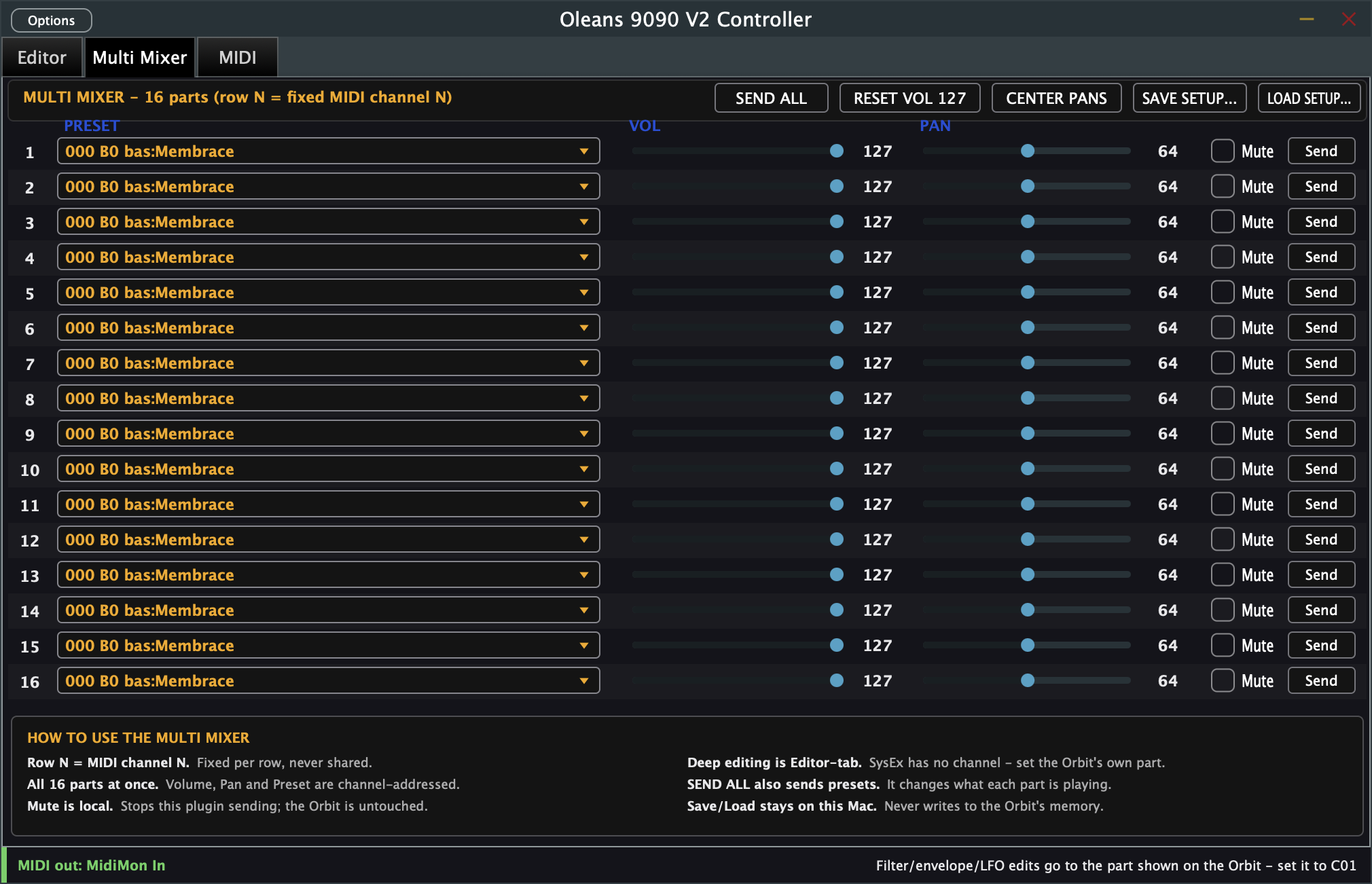Image resolution: width=1372 pixels, height=884 pixels.
Task: Switch to the Editor tab
Action: point(42,58)
